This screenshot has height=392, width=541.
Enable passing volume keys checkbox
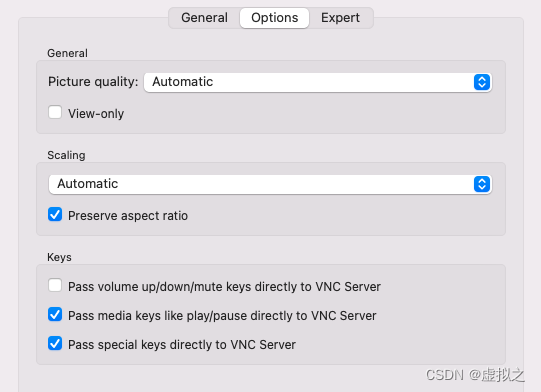pyautogui.click(x=55, y=285)
